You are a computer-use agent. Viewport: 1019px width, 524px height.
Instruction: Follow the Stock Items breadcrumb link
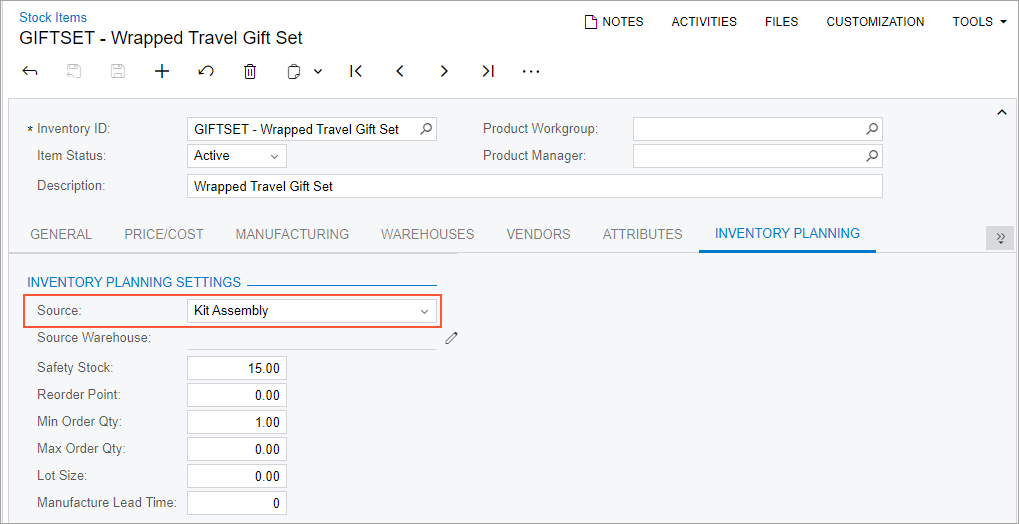[x=53, y=18]
